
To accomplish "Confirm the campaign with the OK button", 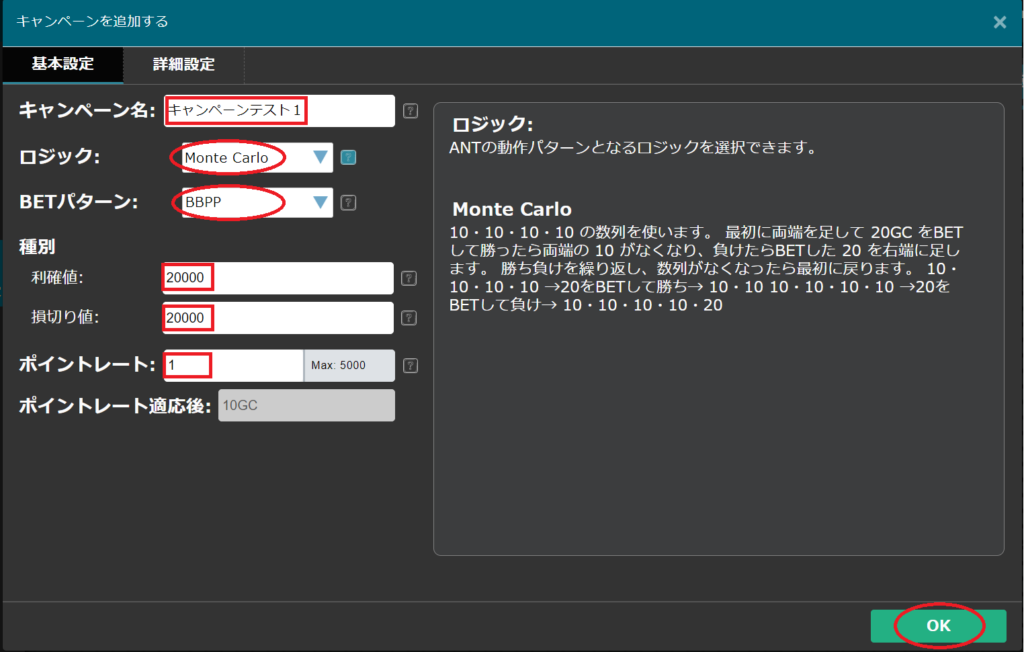I will pyautogui.click(x=938, y=626).
